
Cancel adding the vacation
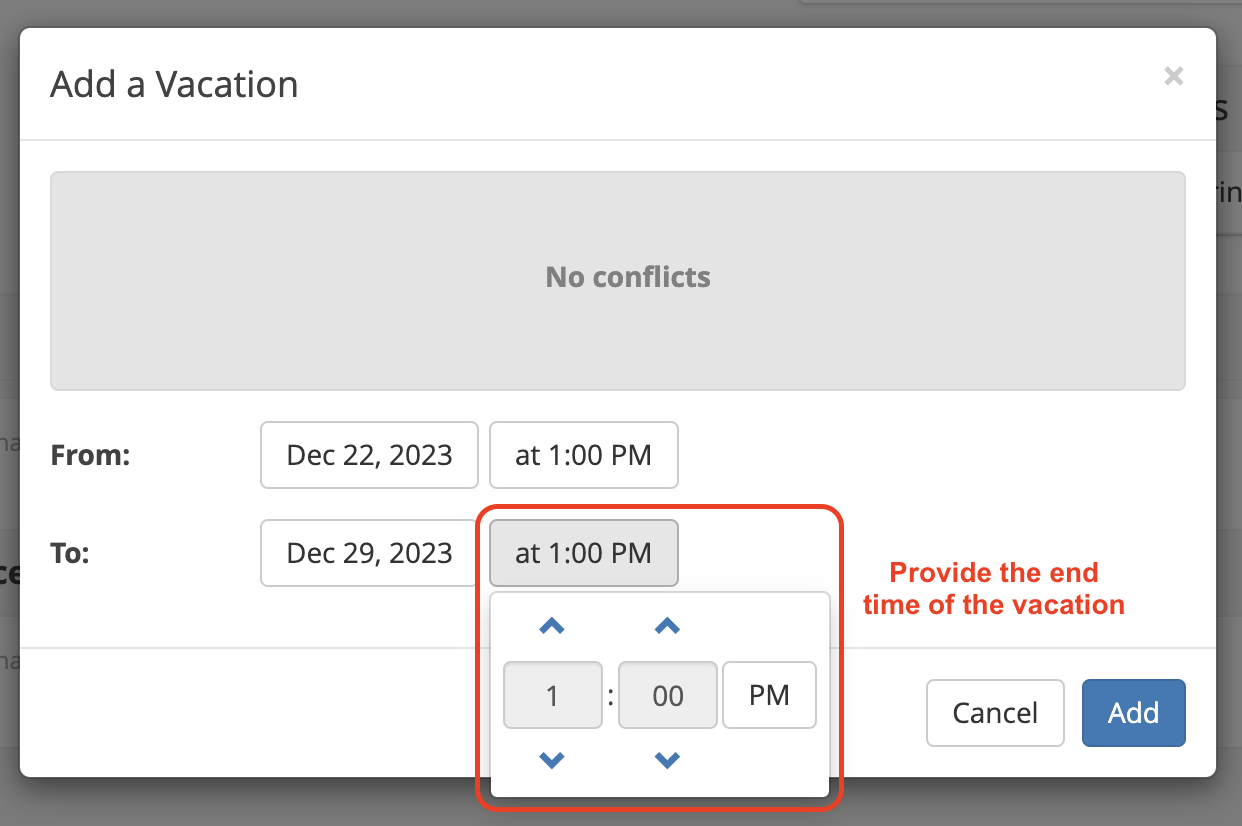(995, 713)
